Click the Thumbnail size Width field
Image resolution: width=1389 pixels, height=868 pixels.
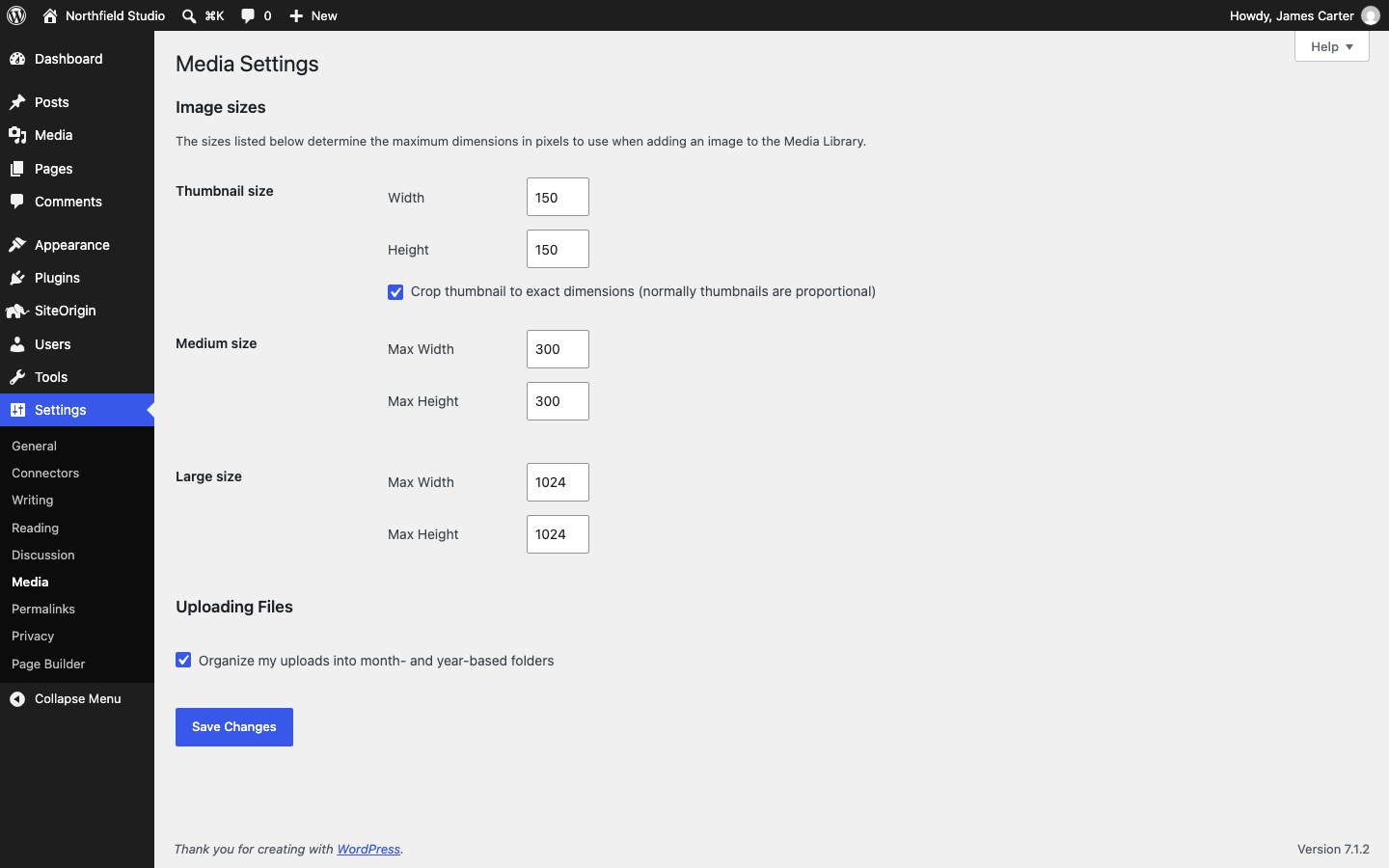(x=558, y=197)
